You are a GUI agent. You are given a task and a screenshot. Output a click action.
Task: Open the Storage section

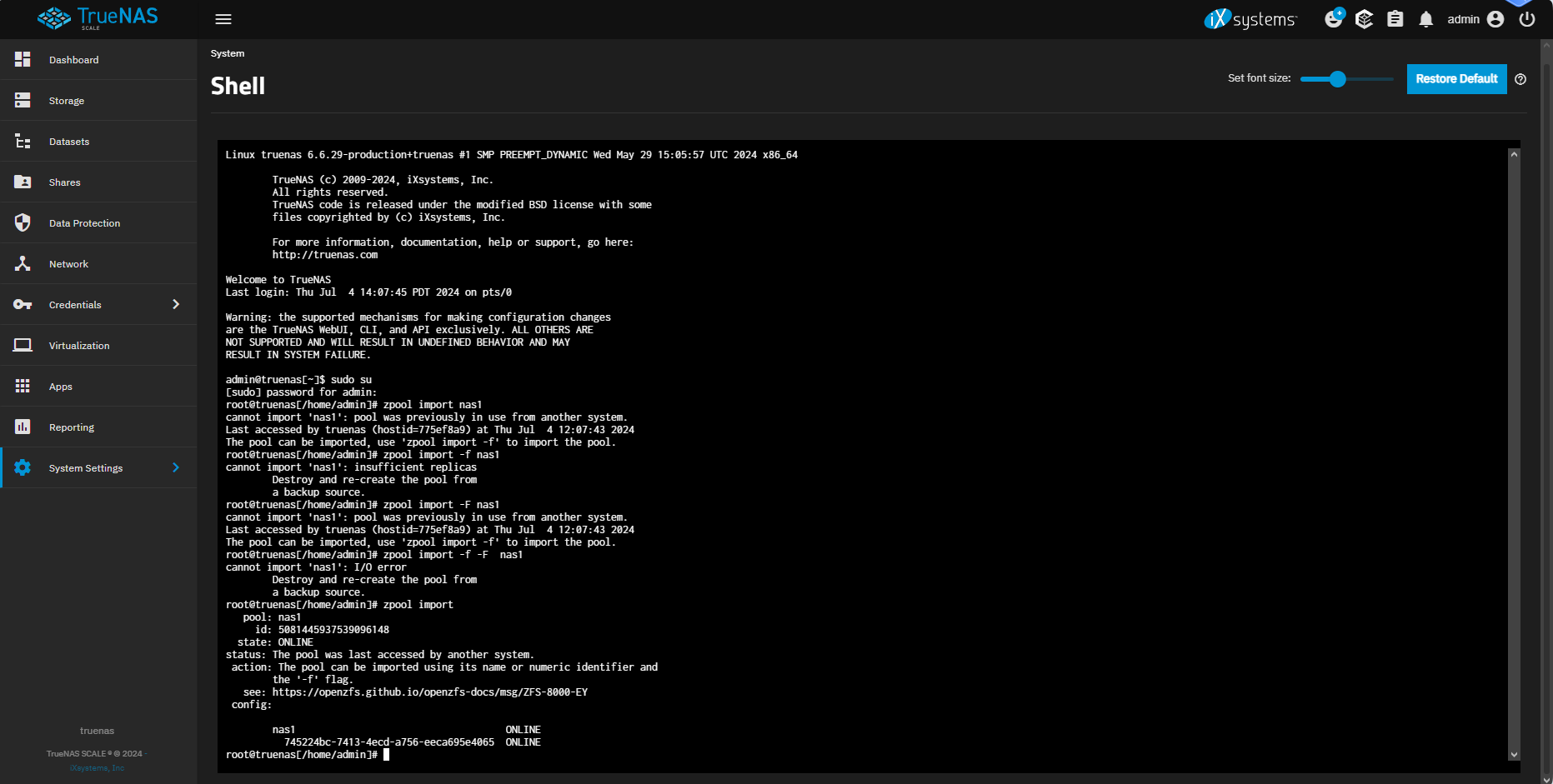67,101
